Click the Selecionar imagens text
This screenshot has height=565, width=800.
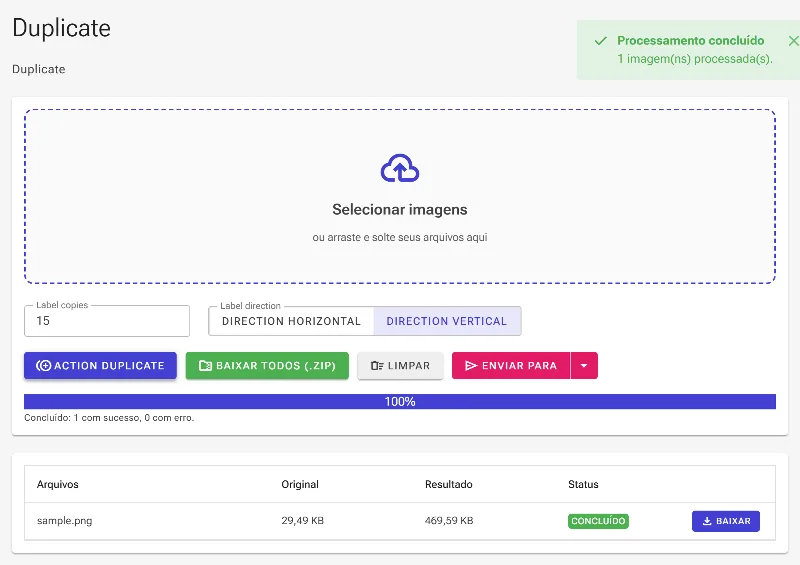point(400,210)
